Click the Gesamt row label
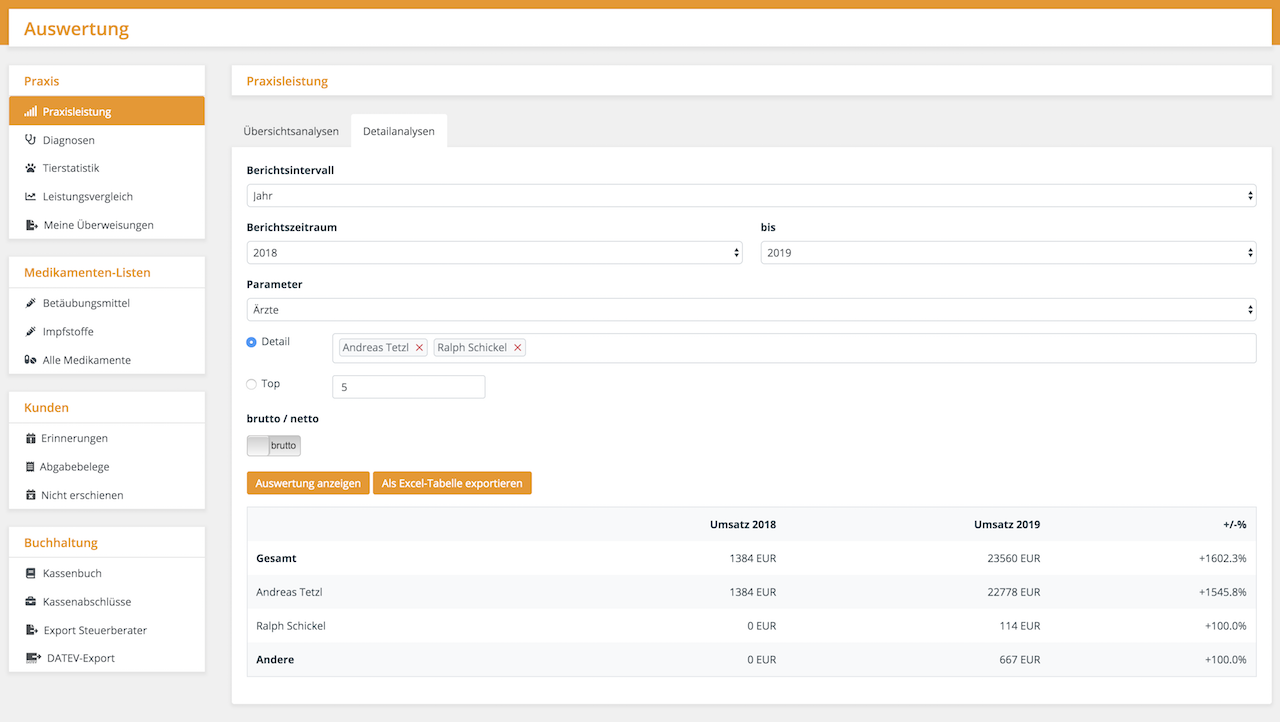The width and height of the screenshot is (1280, 722). tap(276, 558)
